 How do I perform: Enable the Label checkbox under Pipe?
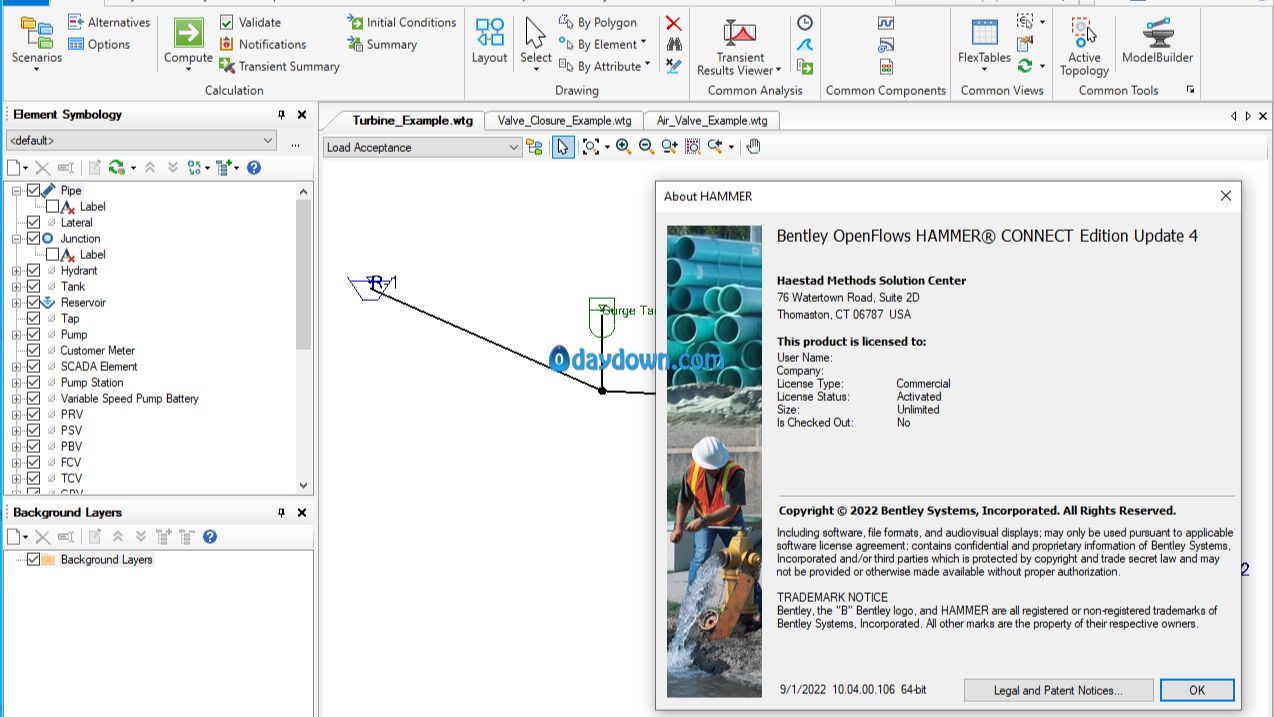[x=53, y=206]
